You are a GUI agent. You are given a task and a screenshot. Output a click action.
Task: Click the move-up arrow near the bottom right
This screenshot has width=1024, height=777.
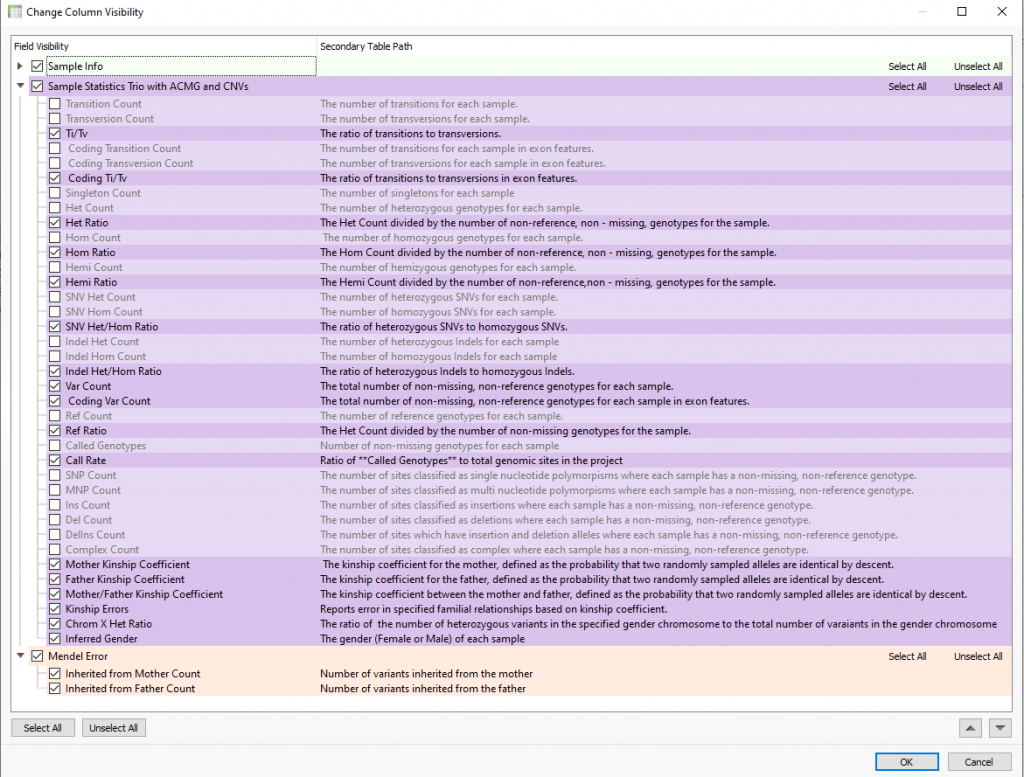(x=971, y=728)
